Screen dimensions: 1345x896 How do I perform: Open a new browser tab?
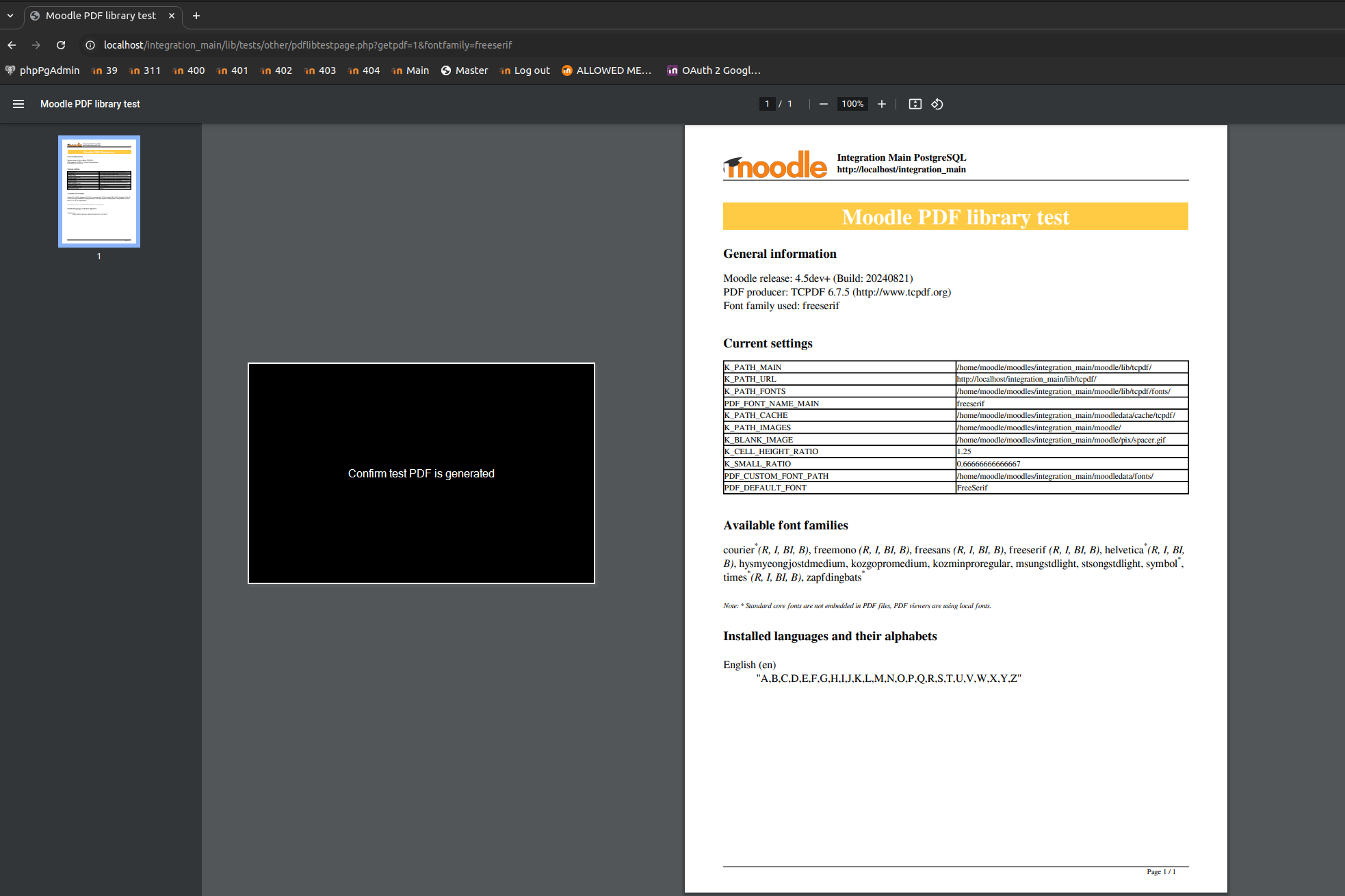pyautogui.click(x=196, y=15)
